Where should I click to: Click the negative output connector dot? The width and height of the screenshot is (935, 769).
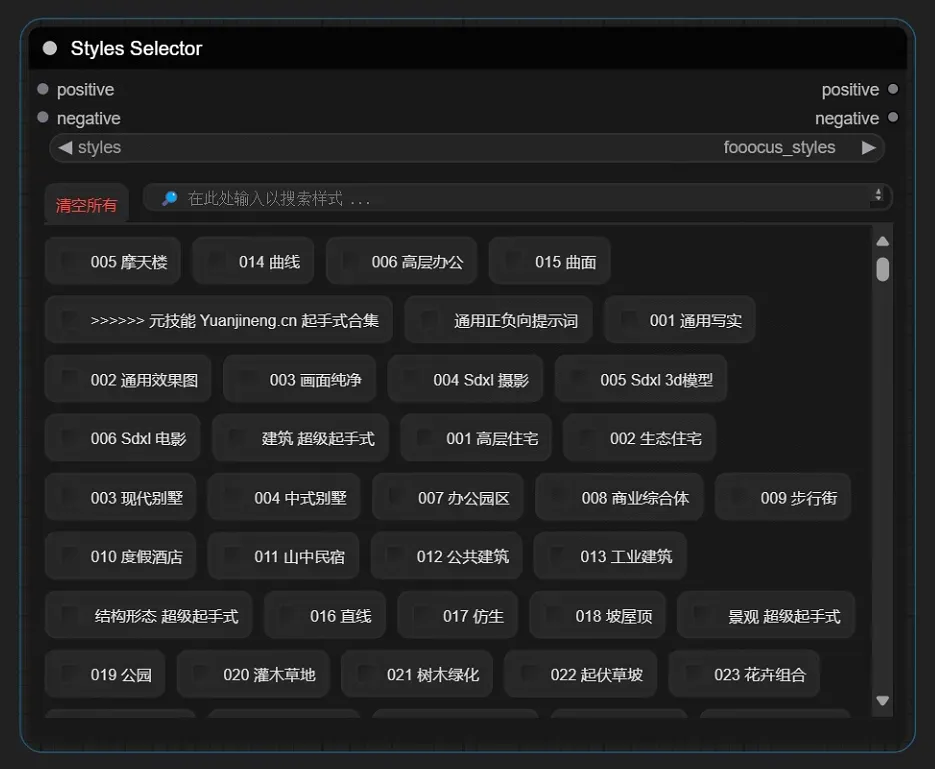[893, 117]
